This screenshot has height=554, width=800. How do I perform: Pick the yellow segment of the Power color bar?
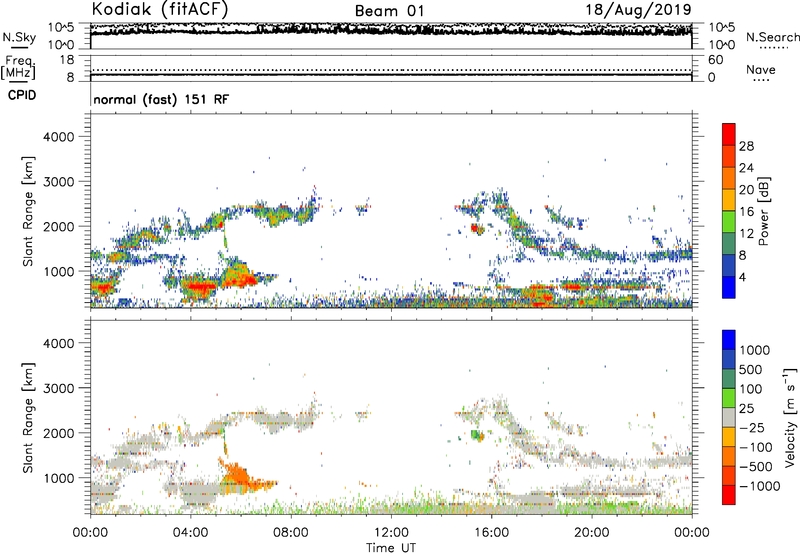click(x=729, y=200)
